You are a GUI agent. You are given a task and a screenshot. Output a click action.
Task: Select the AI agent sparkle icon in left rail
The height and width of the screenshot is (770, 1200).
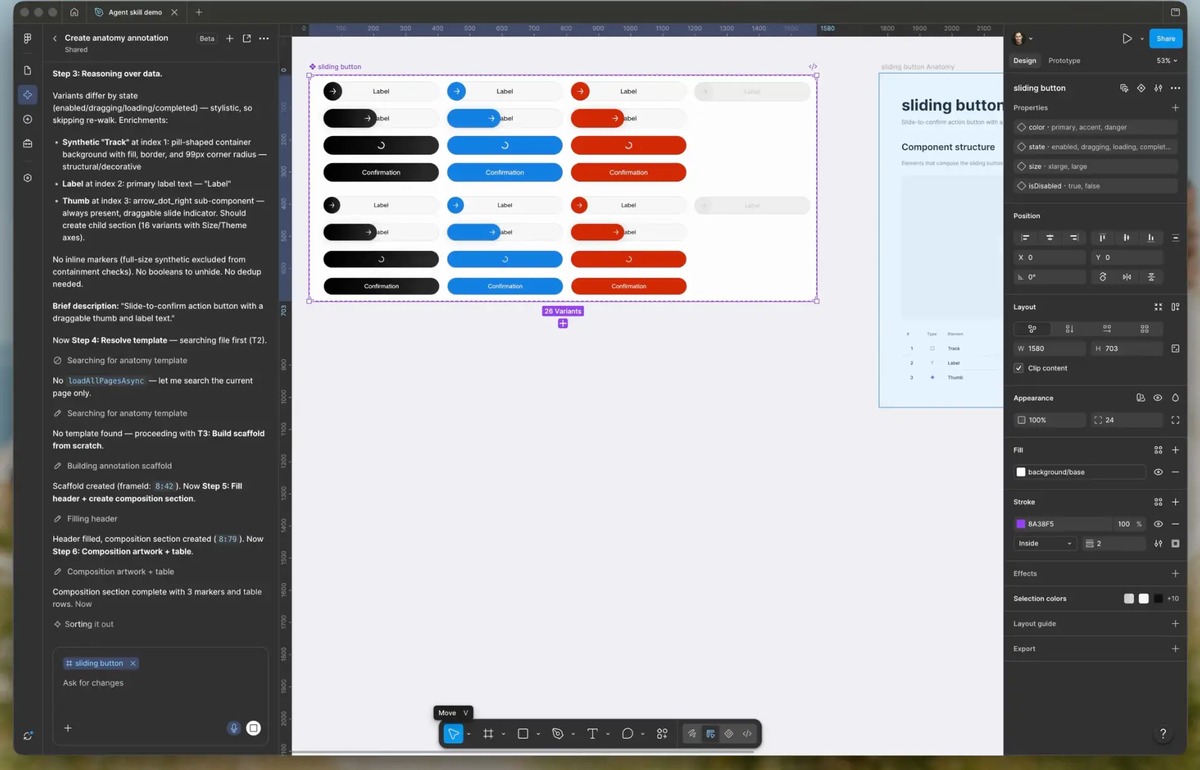coord(27,95)
